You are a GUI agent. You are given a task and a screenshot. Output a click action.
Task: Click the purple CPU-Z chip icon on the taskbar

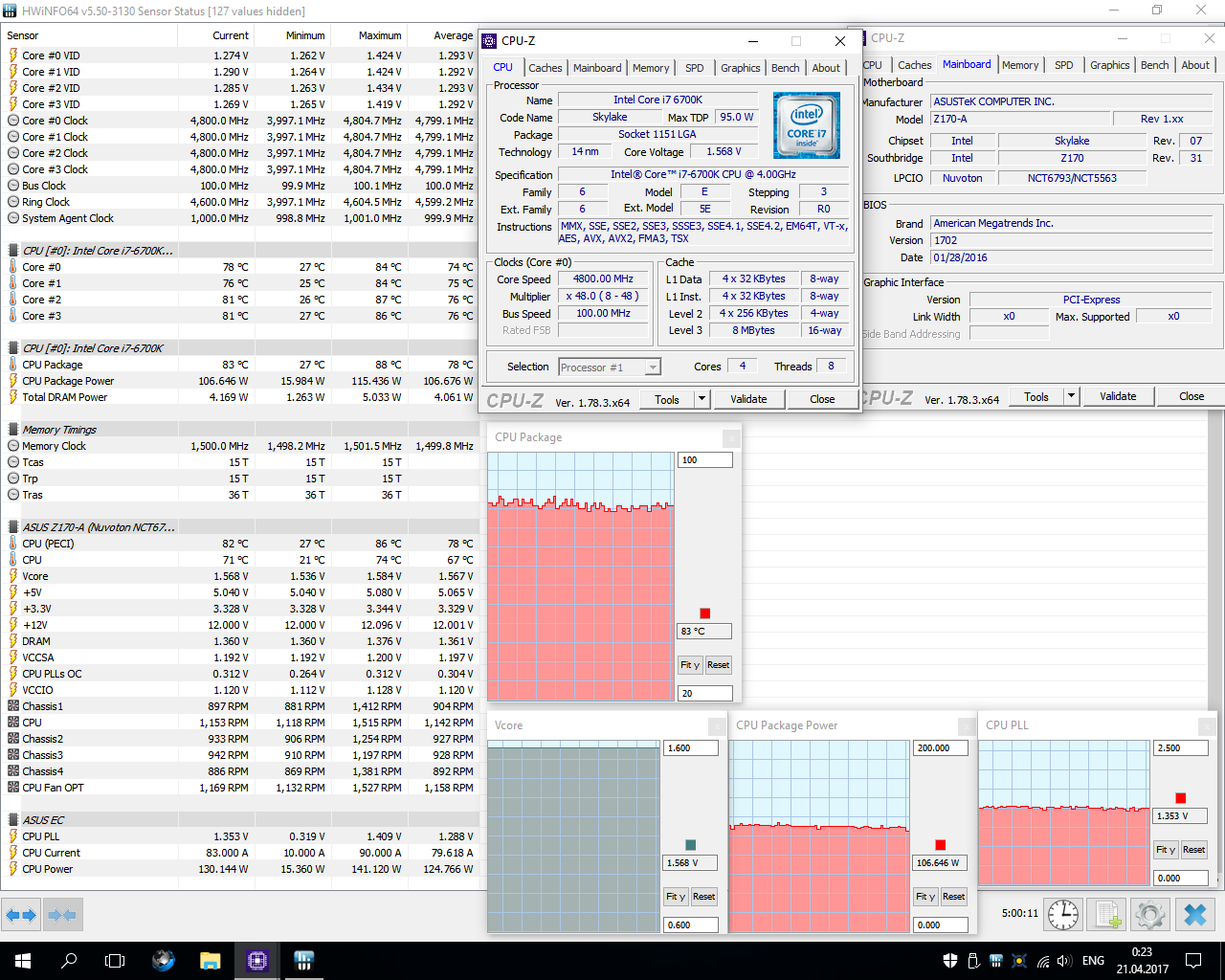coord(256,961)
